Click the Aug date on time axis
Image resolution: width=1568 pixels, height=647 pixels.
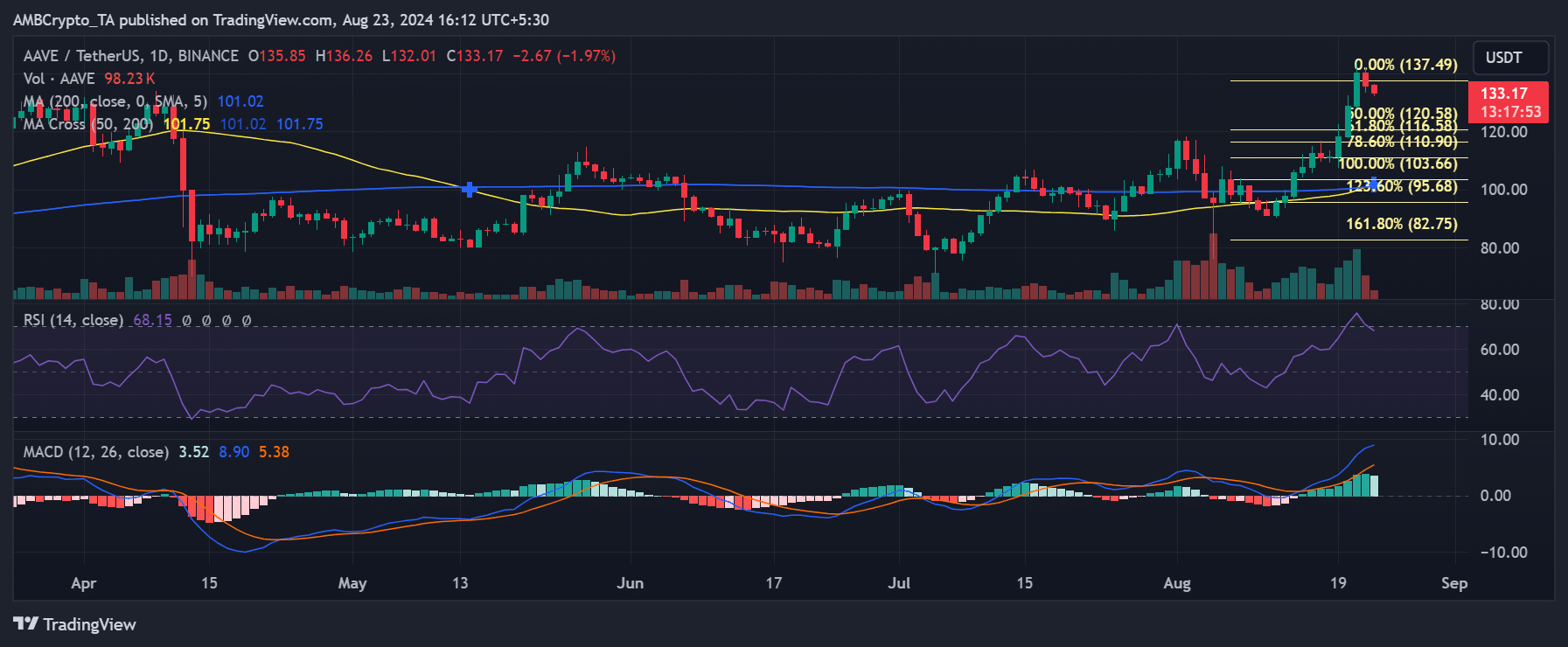tap(1177, 583)
